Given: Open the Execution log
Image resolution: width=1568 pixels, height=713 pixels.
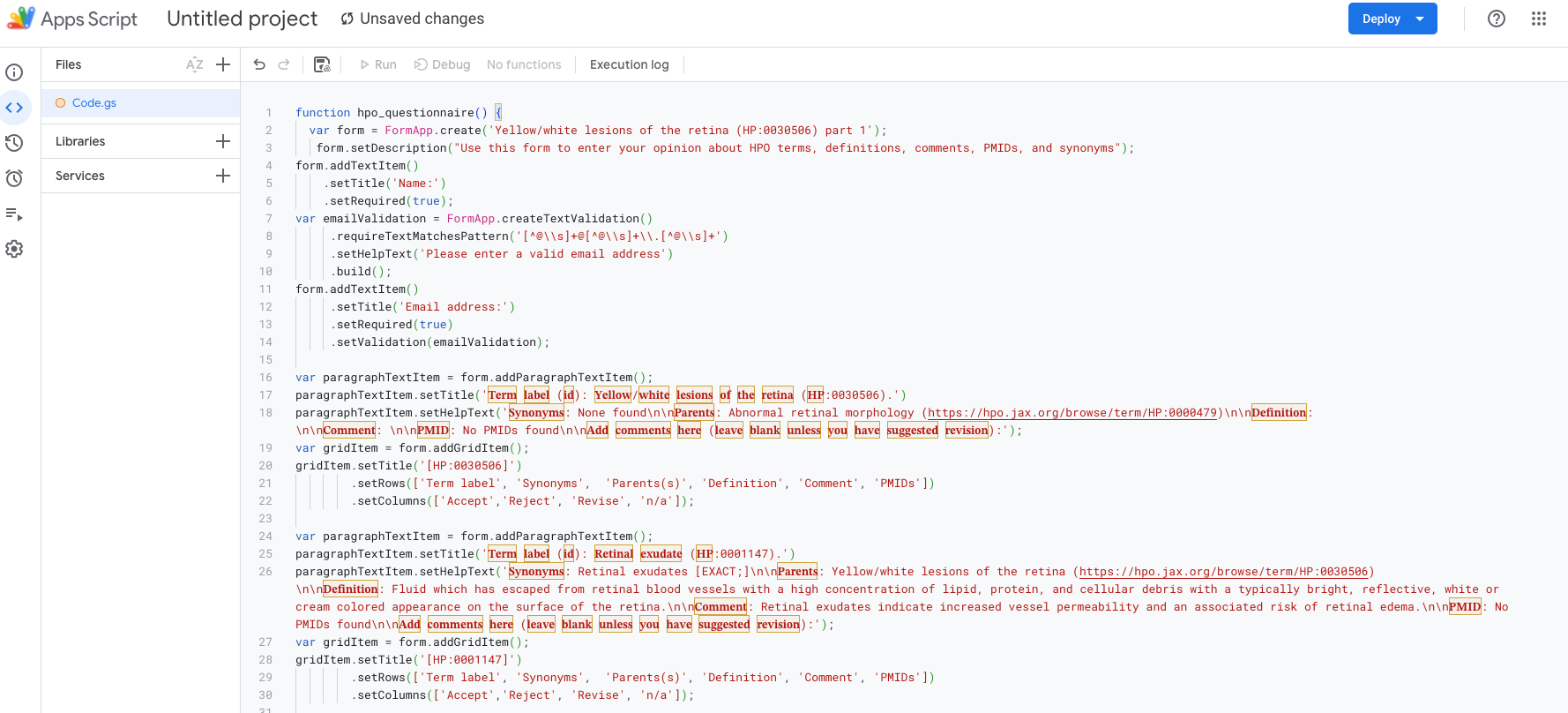Looking at the screenshot, I should (x=629, y=64).
